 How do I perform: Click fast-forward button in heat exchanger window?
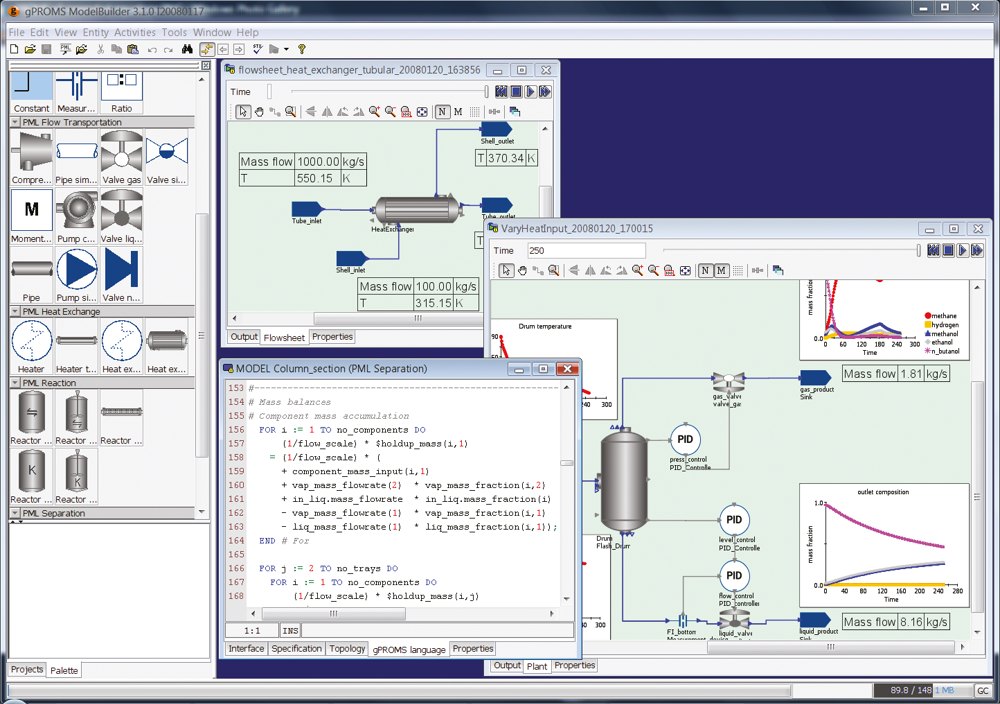[x=545, y=92]
